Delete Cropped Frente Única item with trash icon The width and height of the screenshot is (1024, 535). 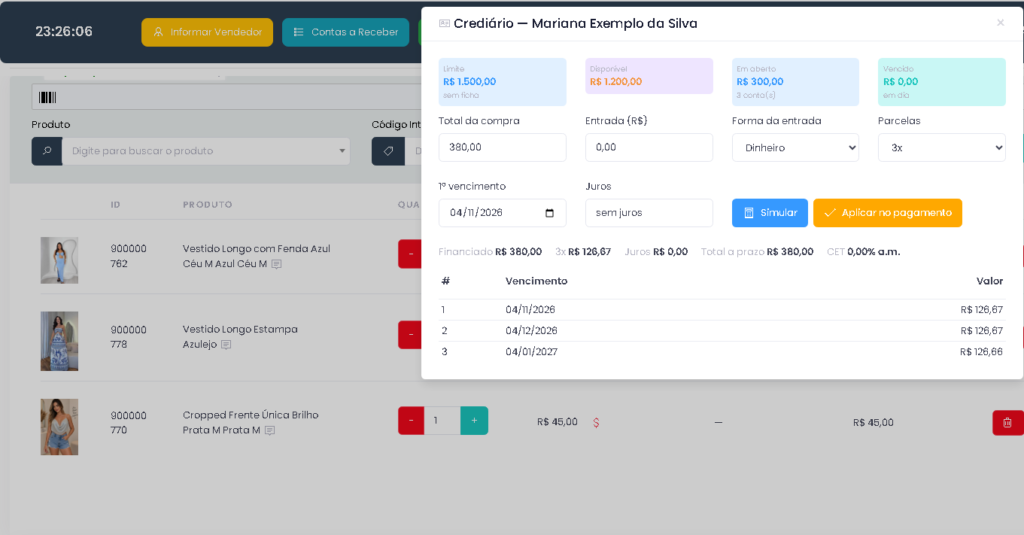tap(1008, 423)
